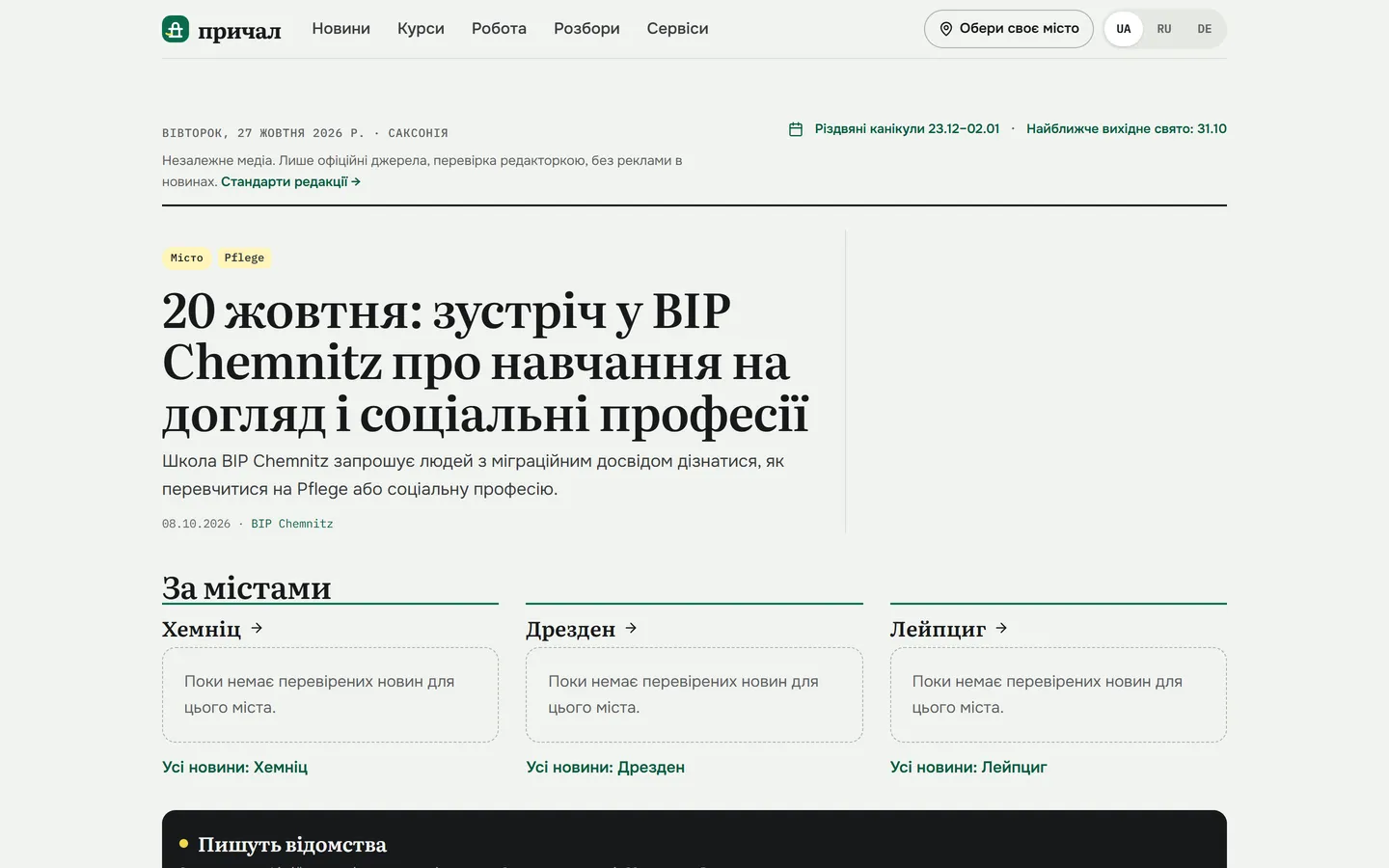Open Усі новини: Хемніц link
The height and width of the screenshot is (868, 1389).
(x=234, y=767)
